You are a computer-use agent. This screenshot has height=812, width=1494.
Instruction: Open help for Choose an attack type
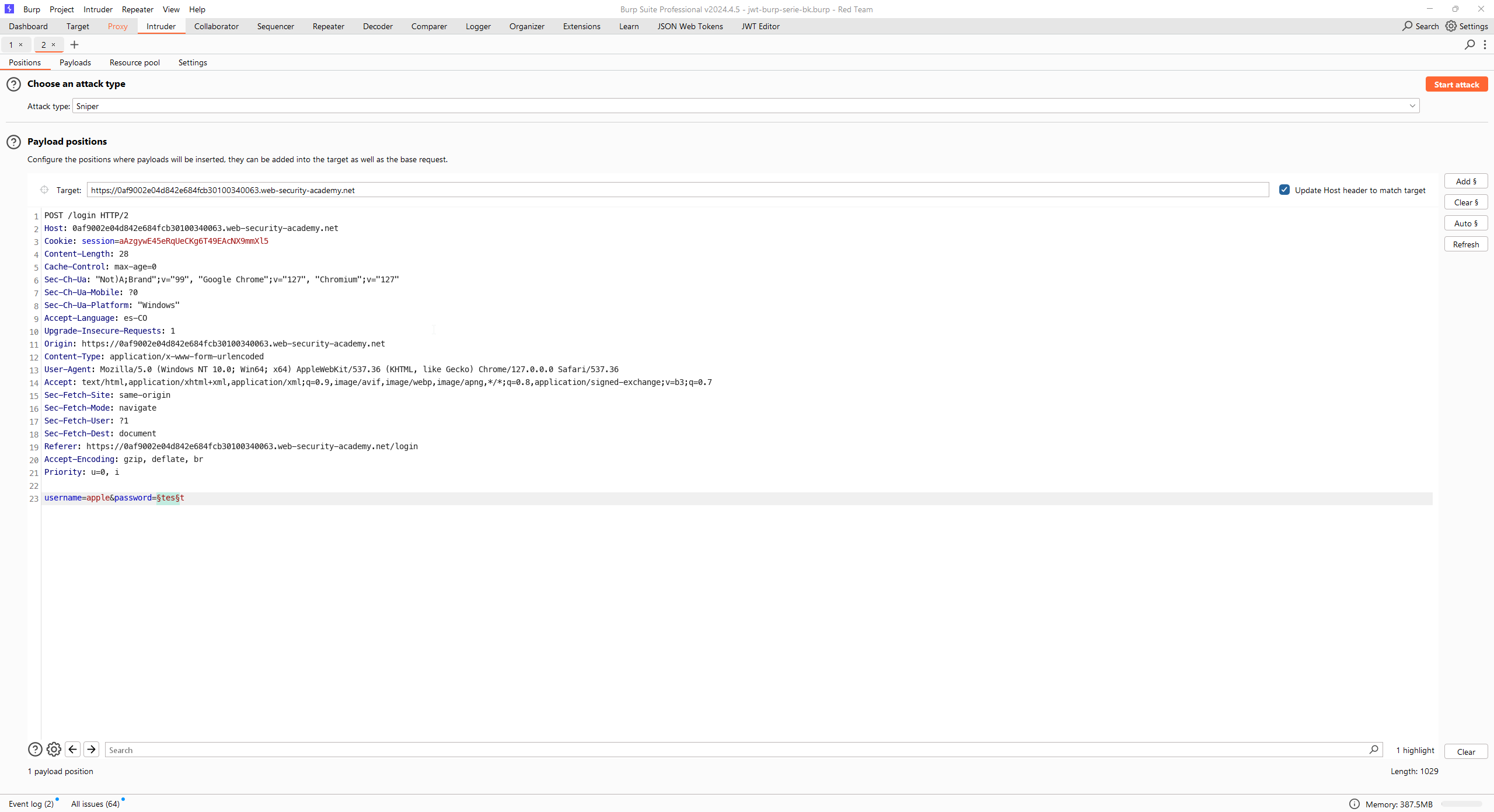pos(13,85)
